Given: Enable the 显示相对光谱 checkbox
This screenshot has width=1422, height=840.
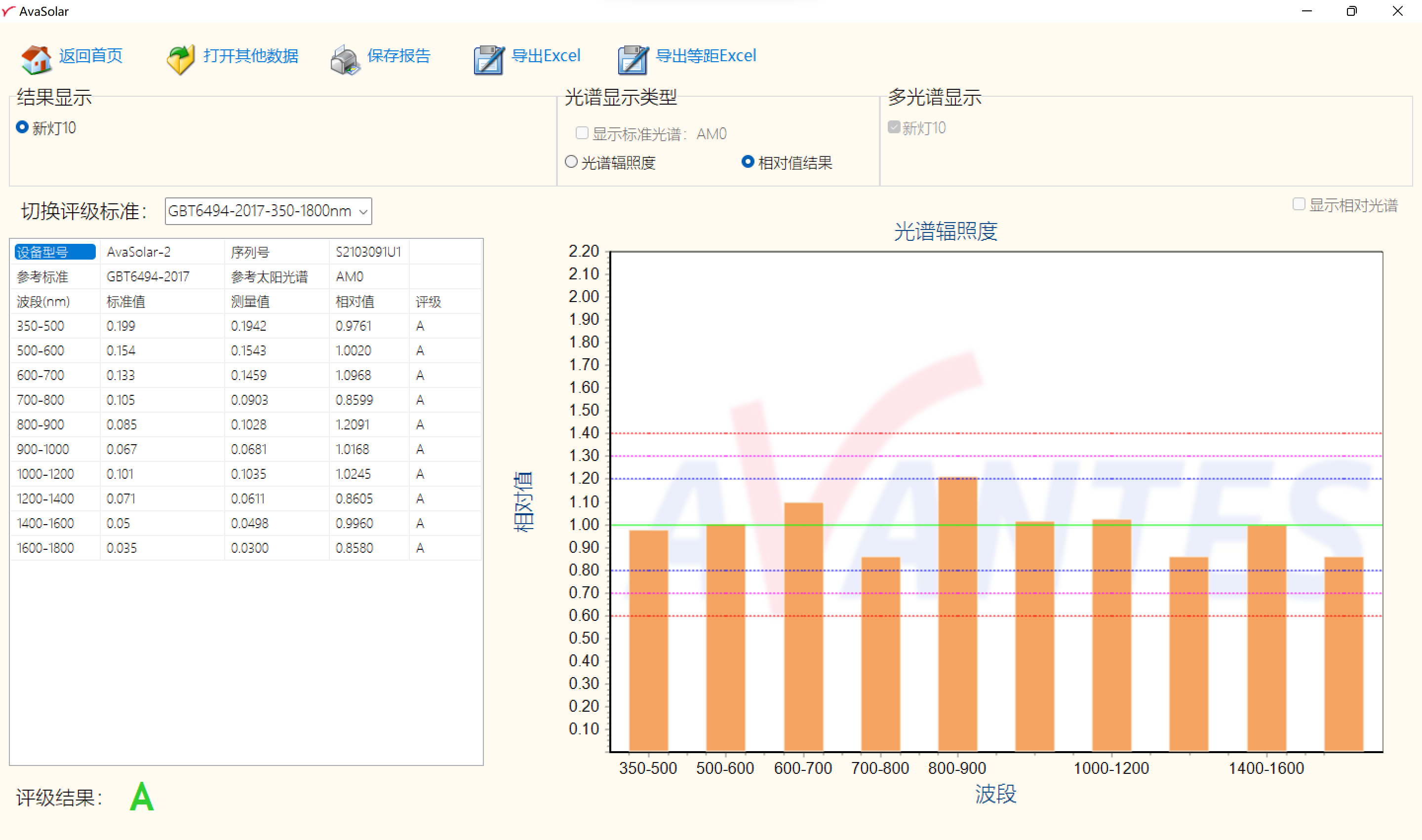Looking at the screenshot, I should [x=1299, y=204].
